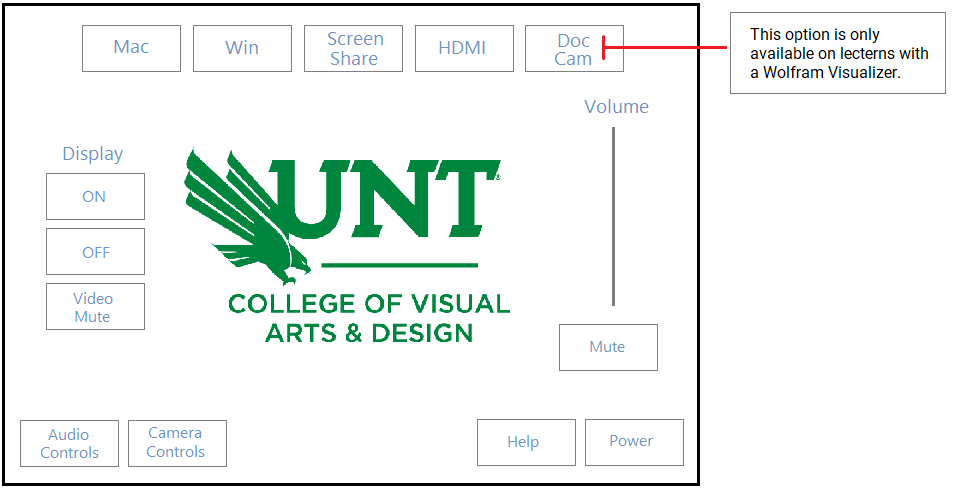This screenshot has width=965, height=495.
Task: Click the Wolfram Visualizer note callout
Action: [838, 53]
